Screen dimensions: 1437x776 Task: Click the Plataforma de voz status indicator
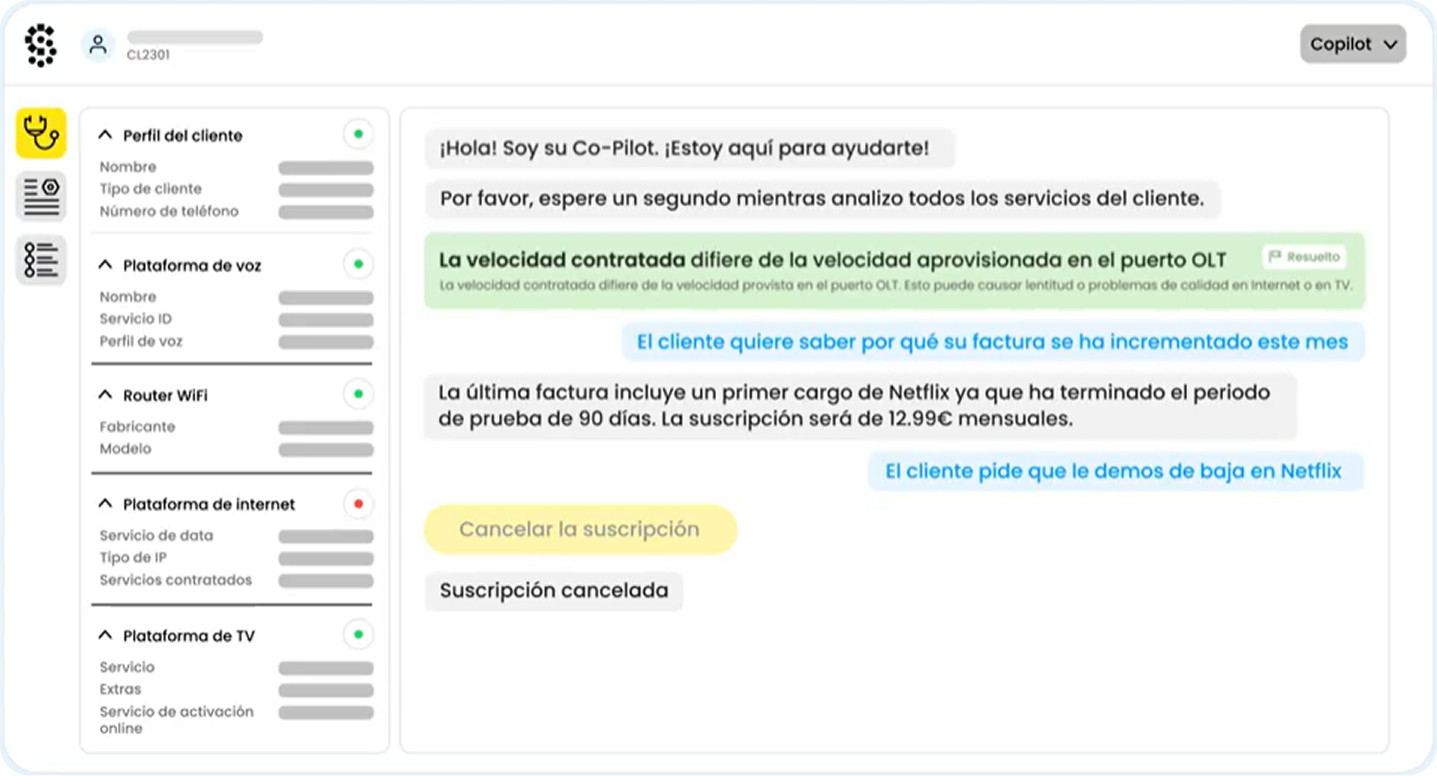(x=358, y=264)
